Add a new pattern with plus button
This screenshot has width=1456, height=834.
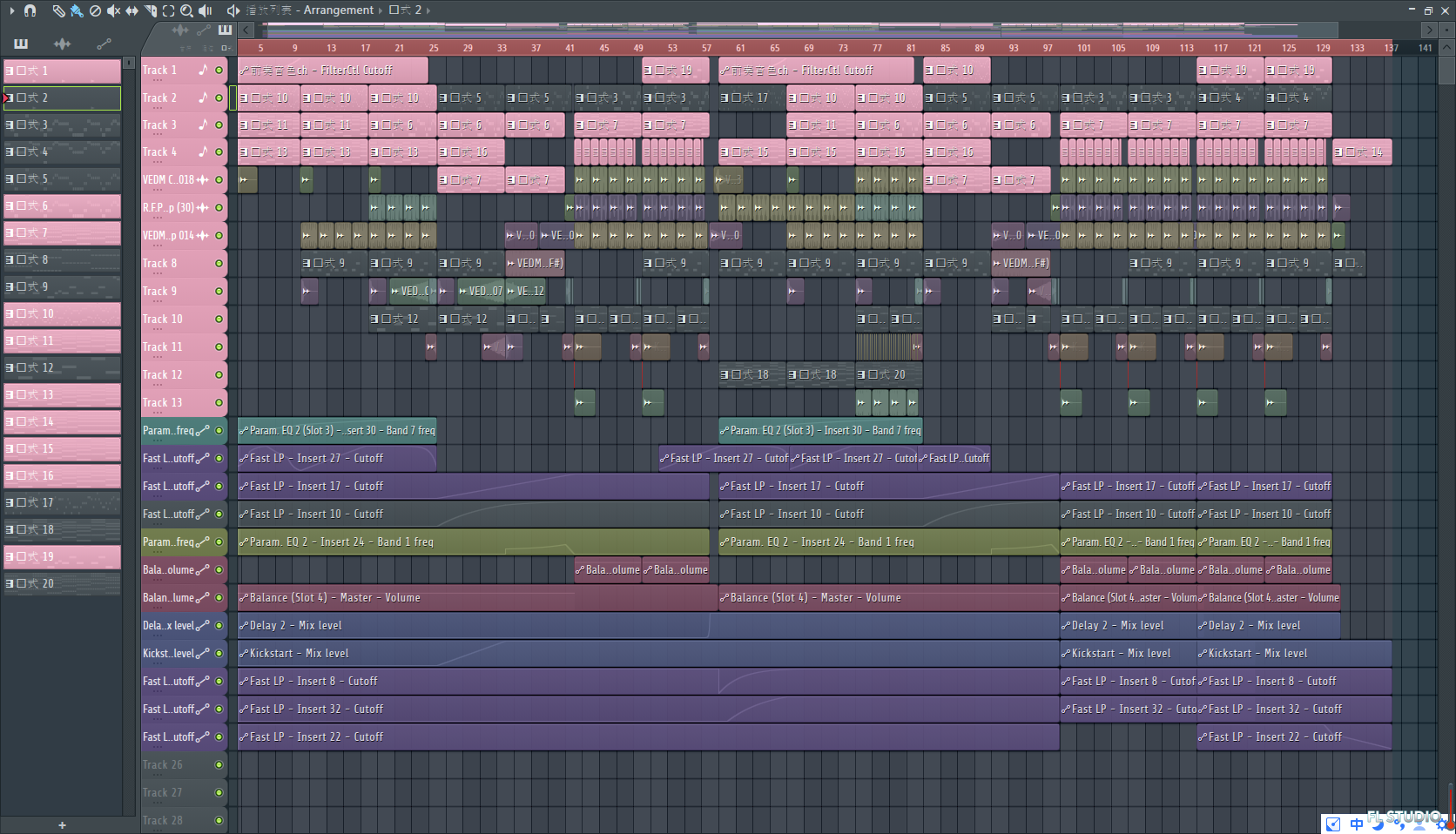click(62, 825)
